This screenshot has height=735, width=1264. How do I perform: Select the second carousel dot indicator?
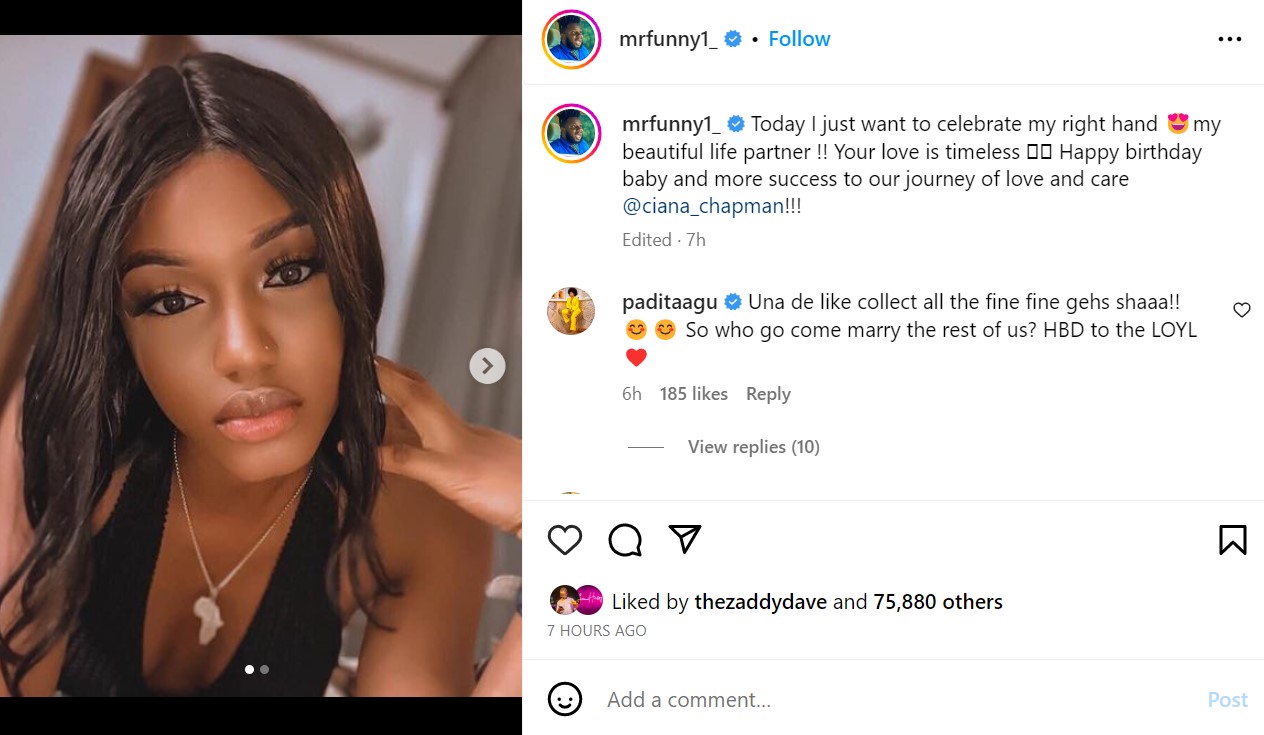coord(264,670)
